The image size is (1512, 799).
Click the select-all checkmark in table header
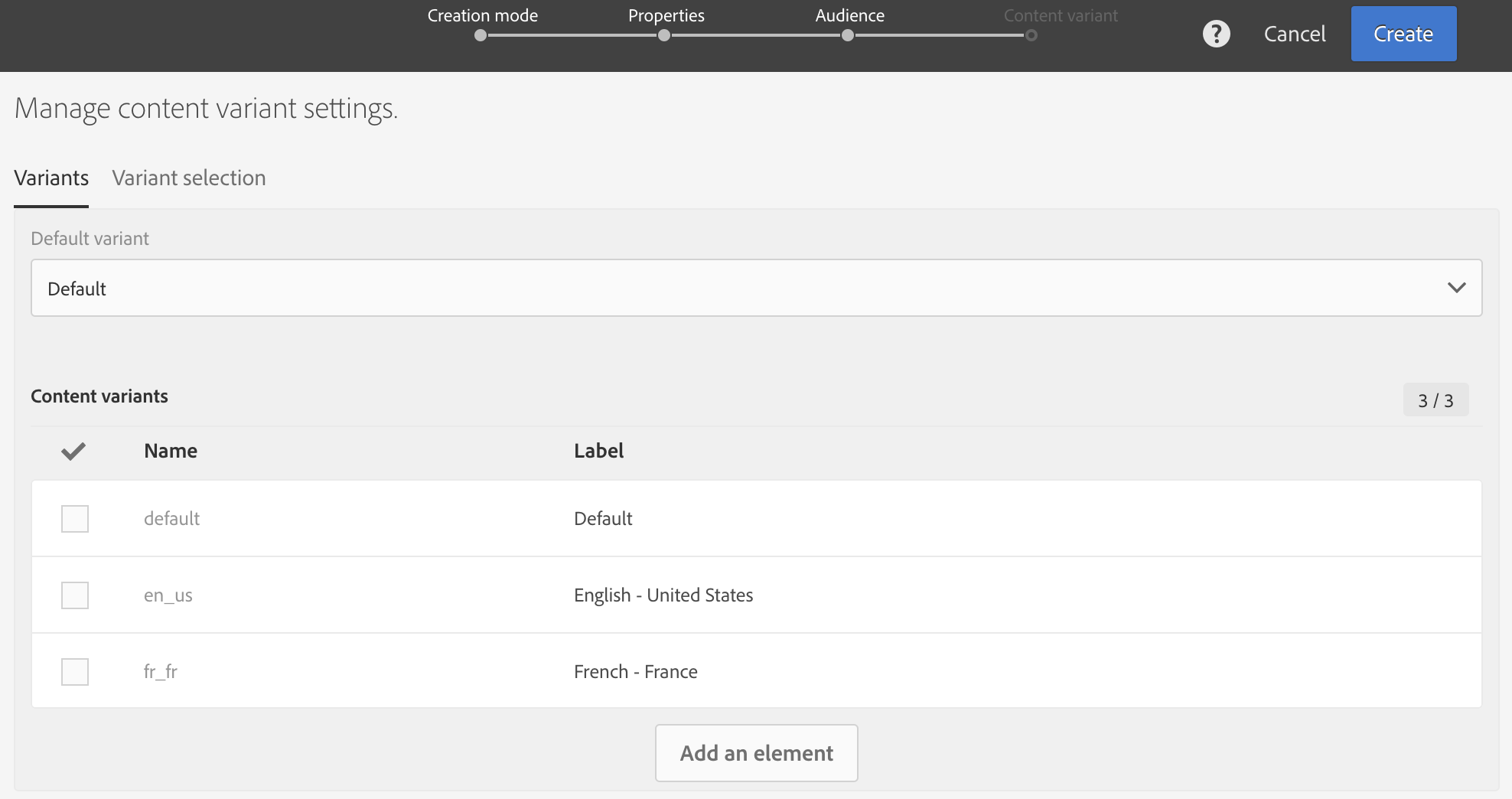pyautogui.click(x=73, y=451)
